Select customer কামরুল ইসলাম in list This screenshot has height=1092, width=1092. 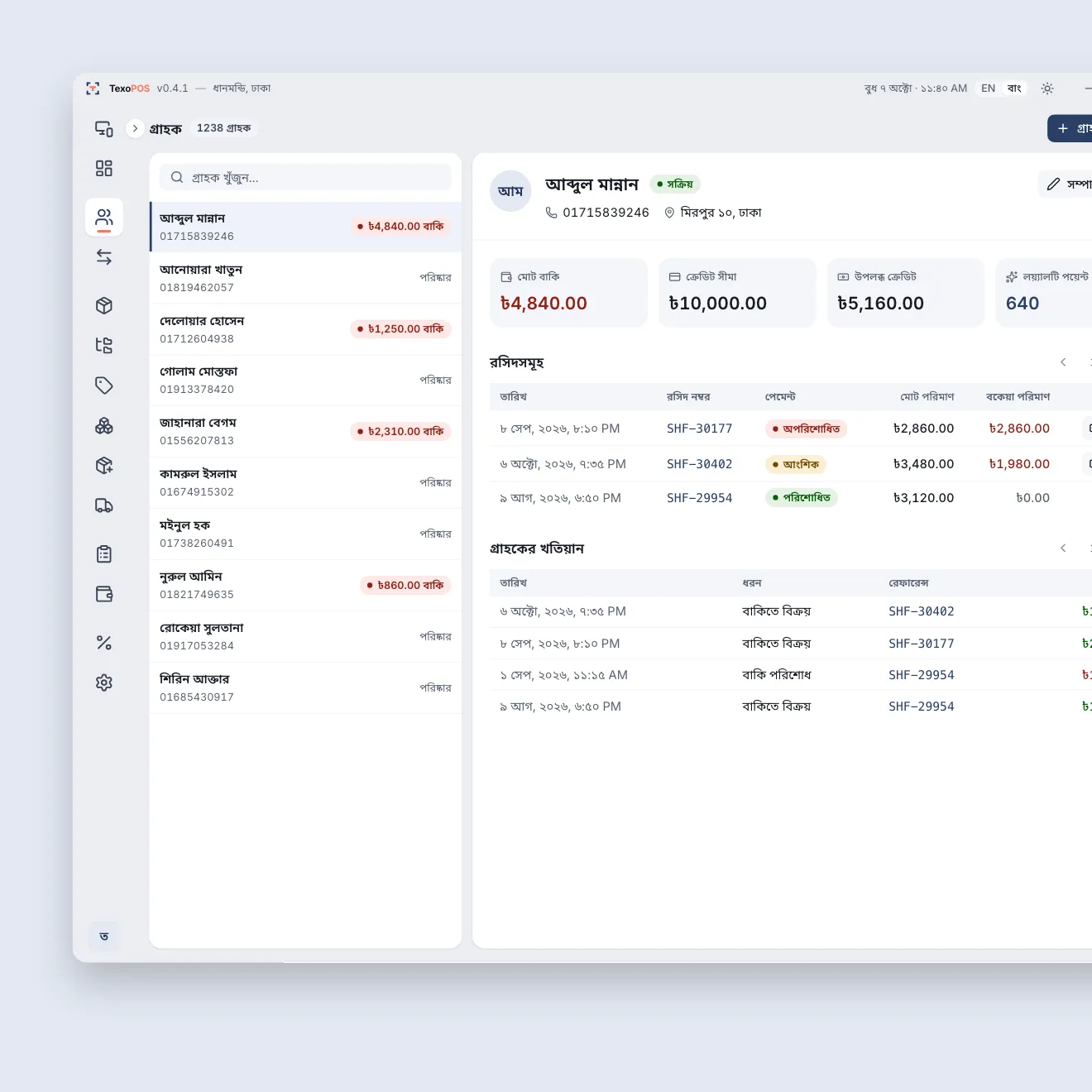[305, 483]
